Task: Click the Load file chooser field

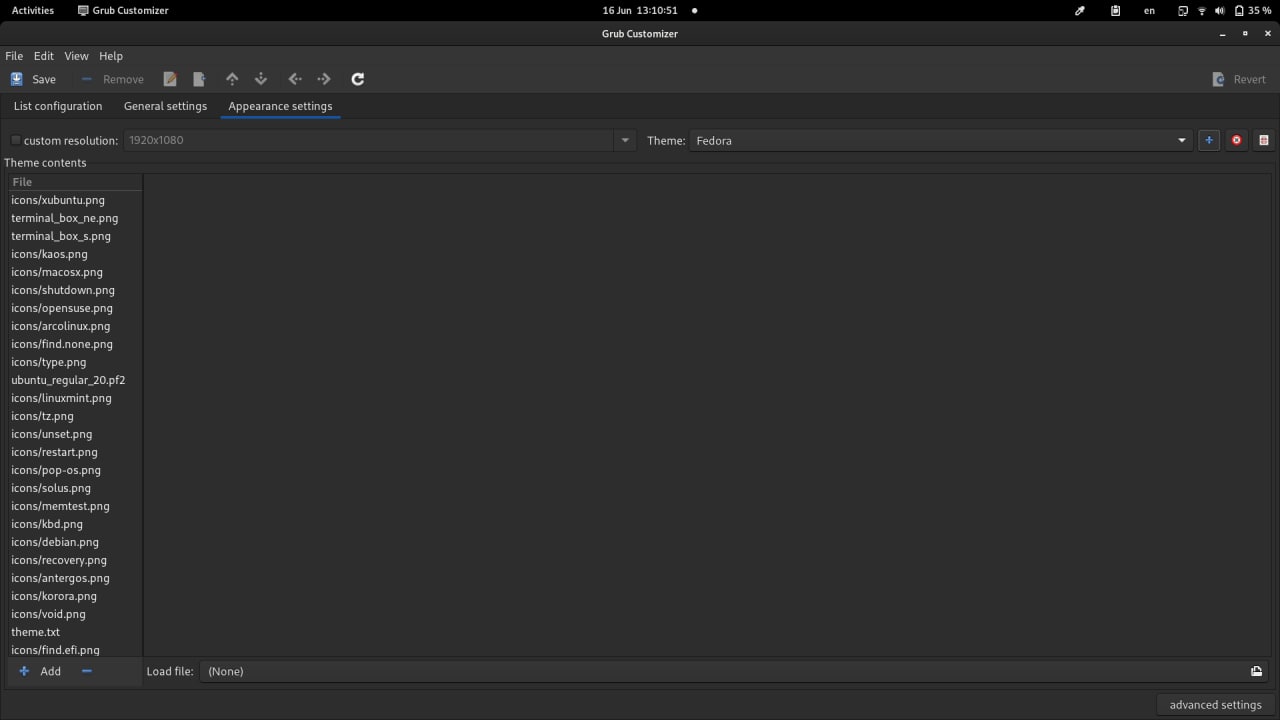Action: 735,671
